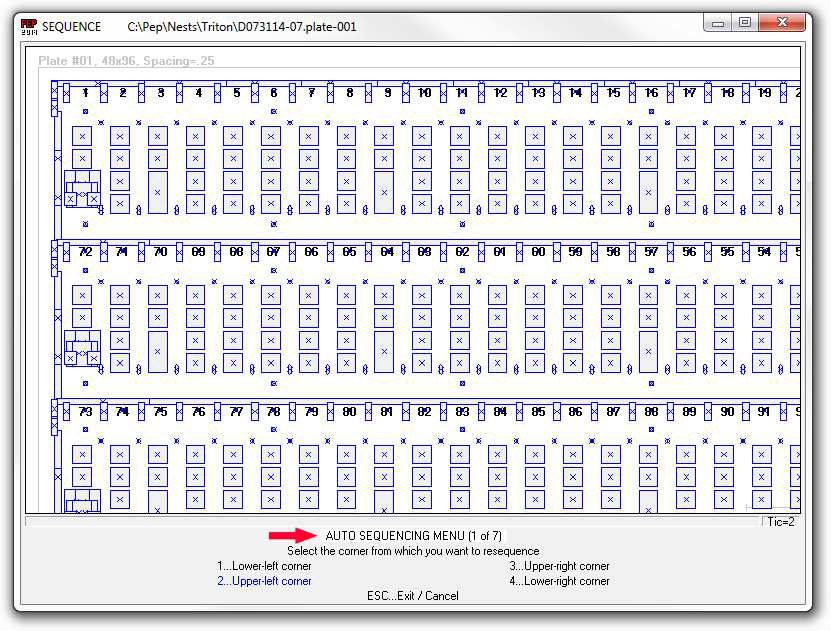Click part number 81 in the bottom row
The image size is (831, 631).
click(387, 411)
